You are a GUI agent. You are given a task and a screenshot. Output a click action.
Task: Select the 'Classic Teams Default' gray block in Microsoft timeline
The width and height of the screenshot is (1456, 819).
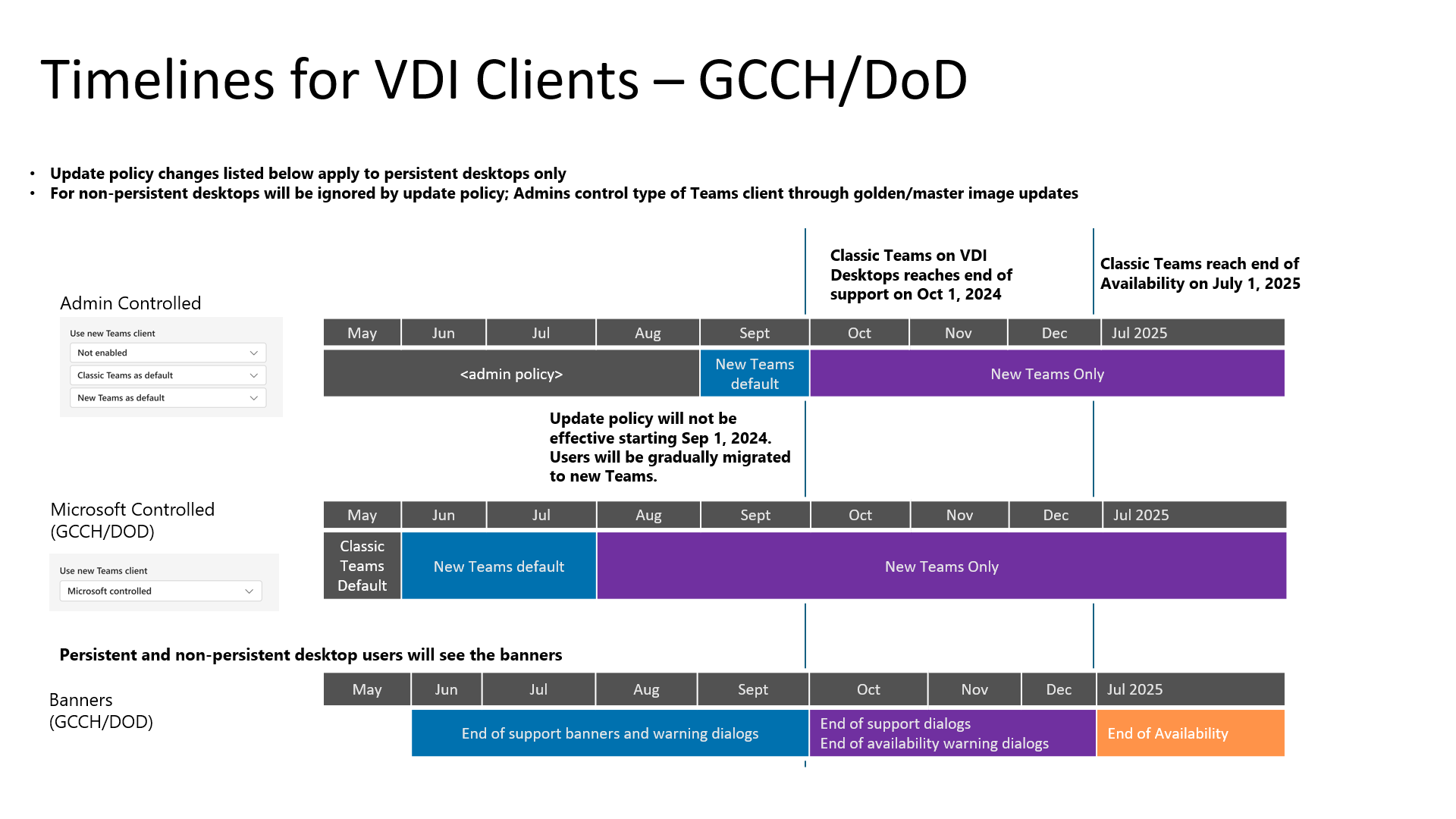pos(361,566)
